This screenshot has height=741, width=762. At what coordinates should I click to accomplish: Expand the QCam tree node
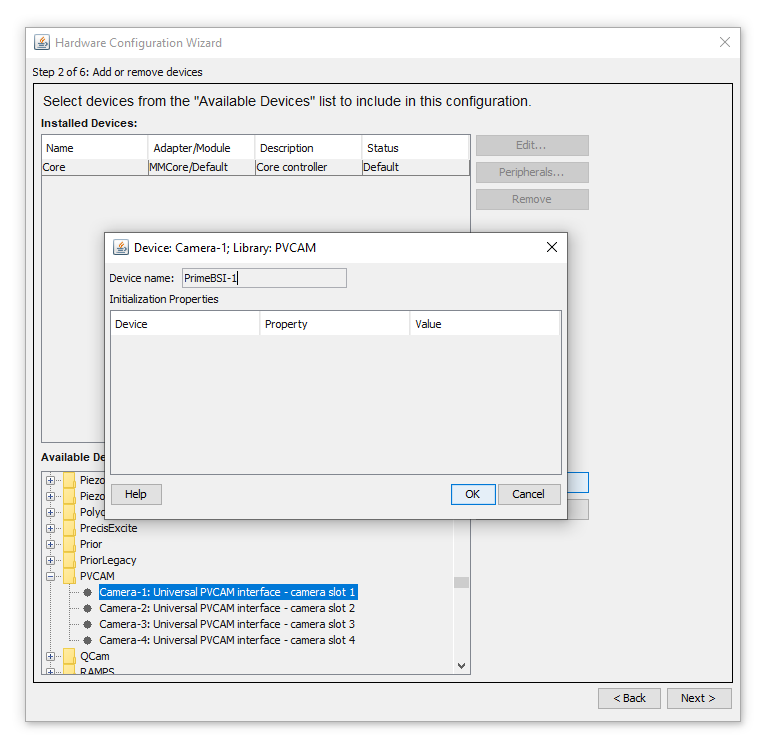click(x=50, y=657)
